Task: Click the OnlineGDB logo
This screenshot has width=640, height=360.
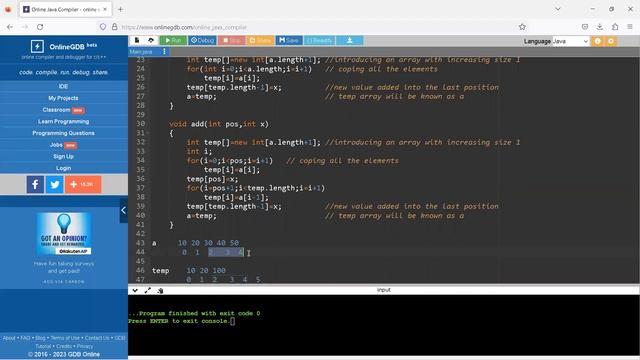Action: point(64,46)
